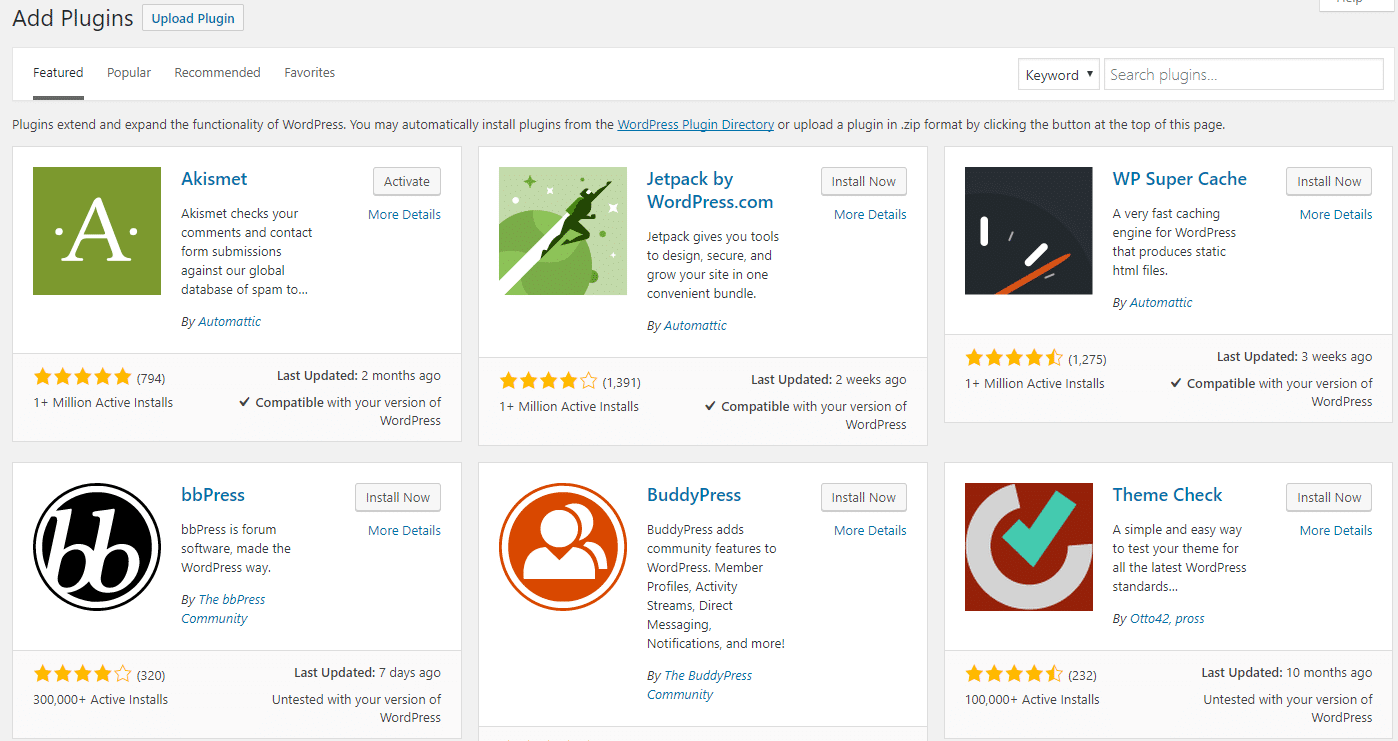Viewport: 1398px width, 741px height.
Task: Click the WP Super Cache speedometer icon
Action: click(x=1028, y=231)
